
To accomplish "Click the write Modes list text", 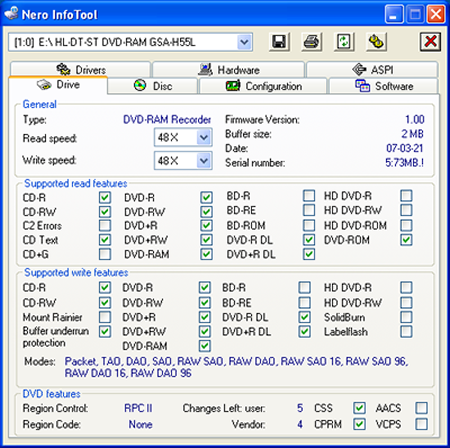I will point(236,367).
